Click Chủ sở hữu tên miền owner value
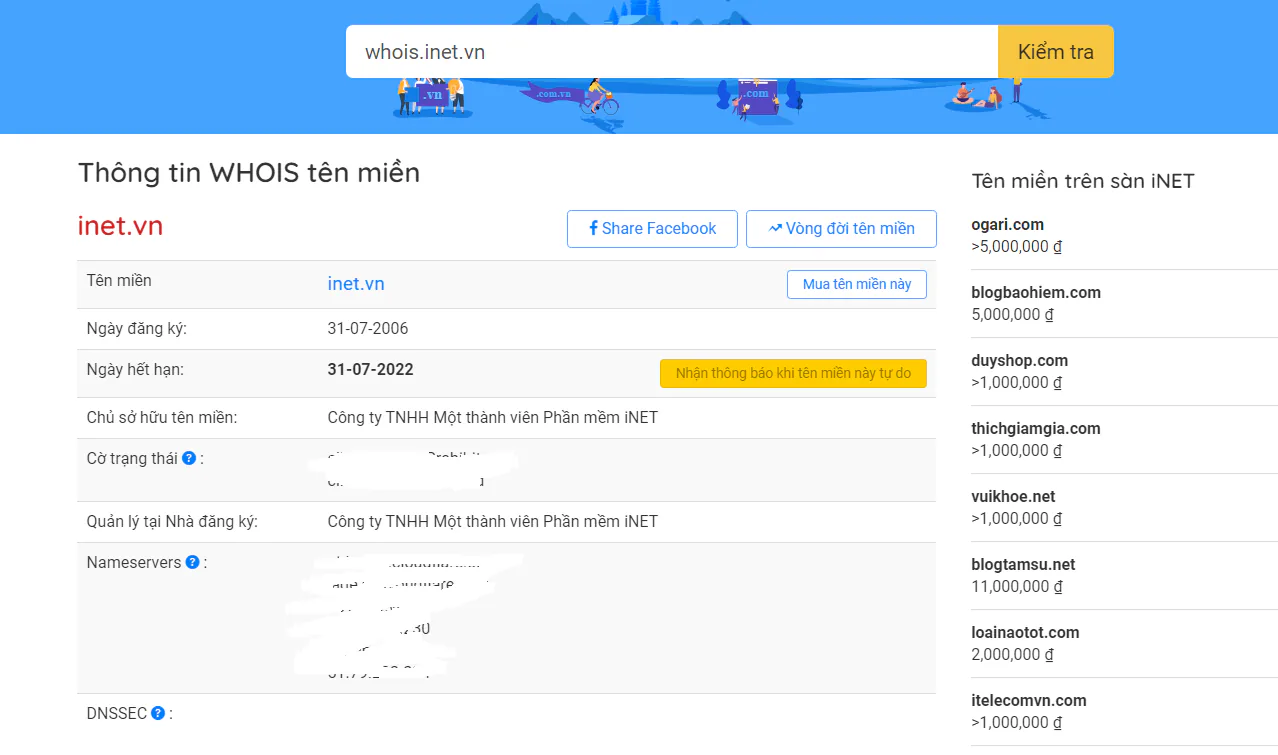The width and height of the screenshot is (1278, 755). [493, 418]
